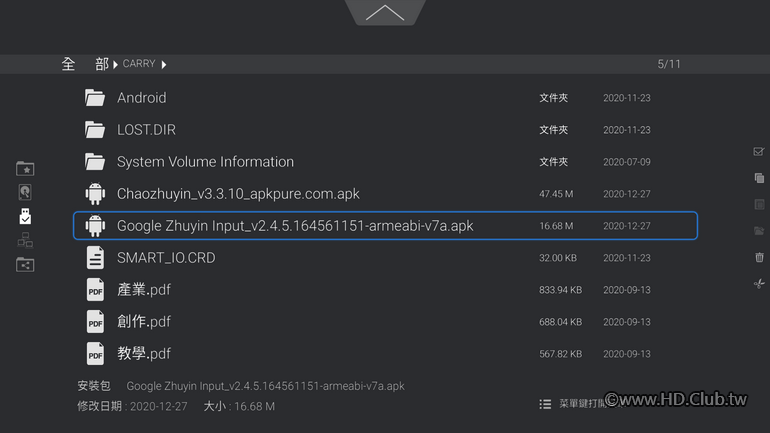
Task: Click the scissors cut icon
Action: 759,284
